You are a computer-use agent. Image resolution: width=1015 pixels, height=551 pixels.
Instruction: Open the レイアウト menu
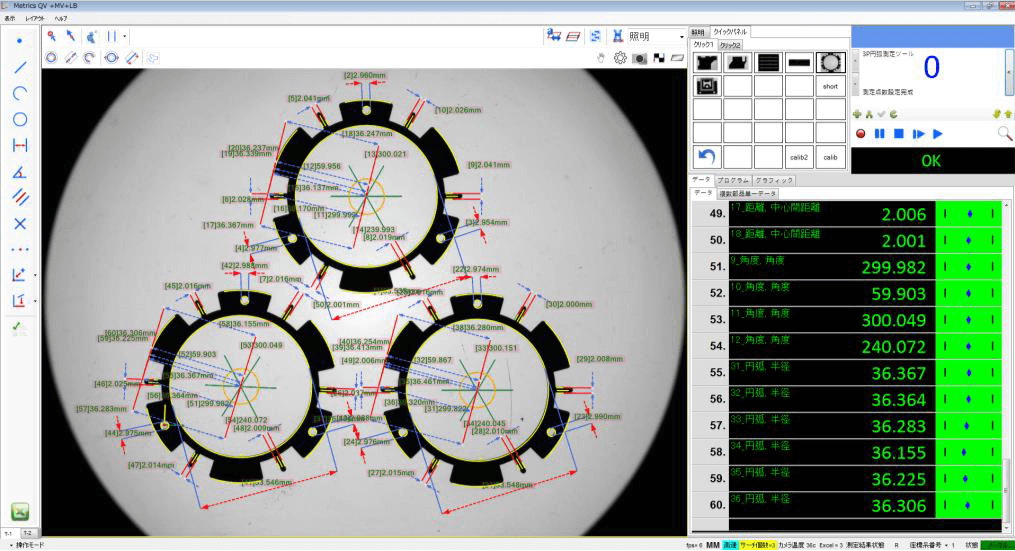pyautogui.click(x=34, y=19)
